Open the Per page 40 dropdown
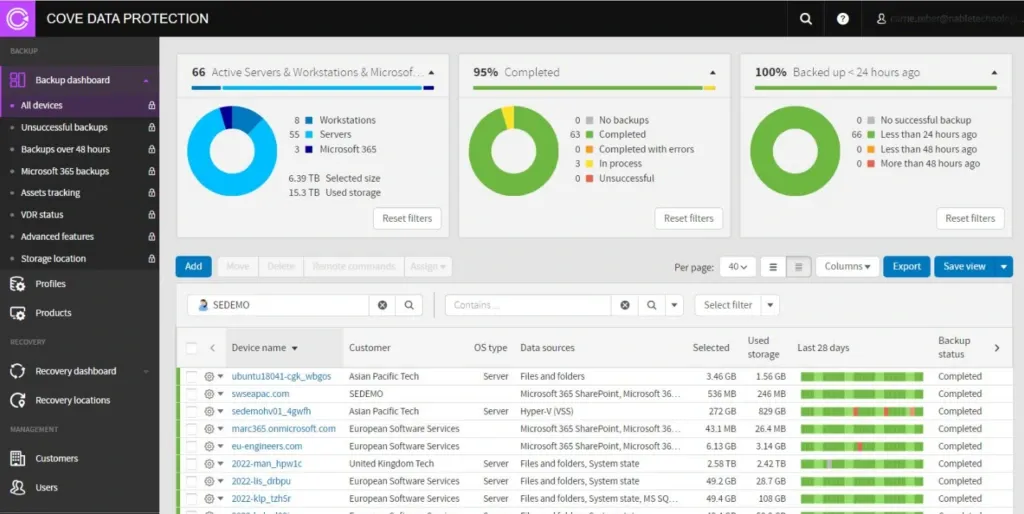The image size is (1024, 514). coord(738,266)
